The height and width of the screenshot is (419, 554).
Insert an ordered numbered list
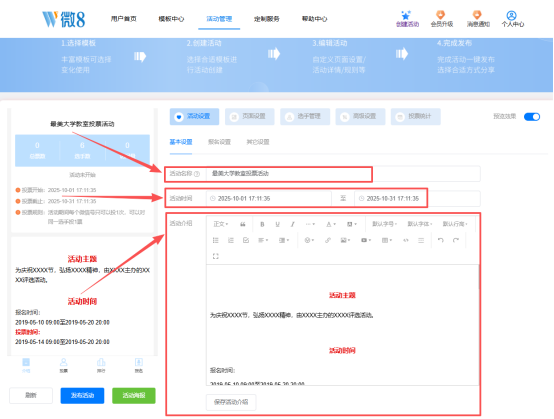click(231, 240)
